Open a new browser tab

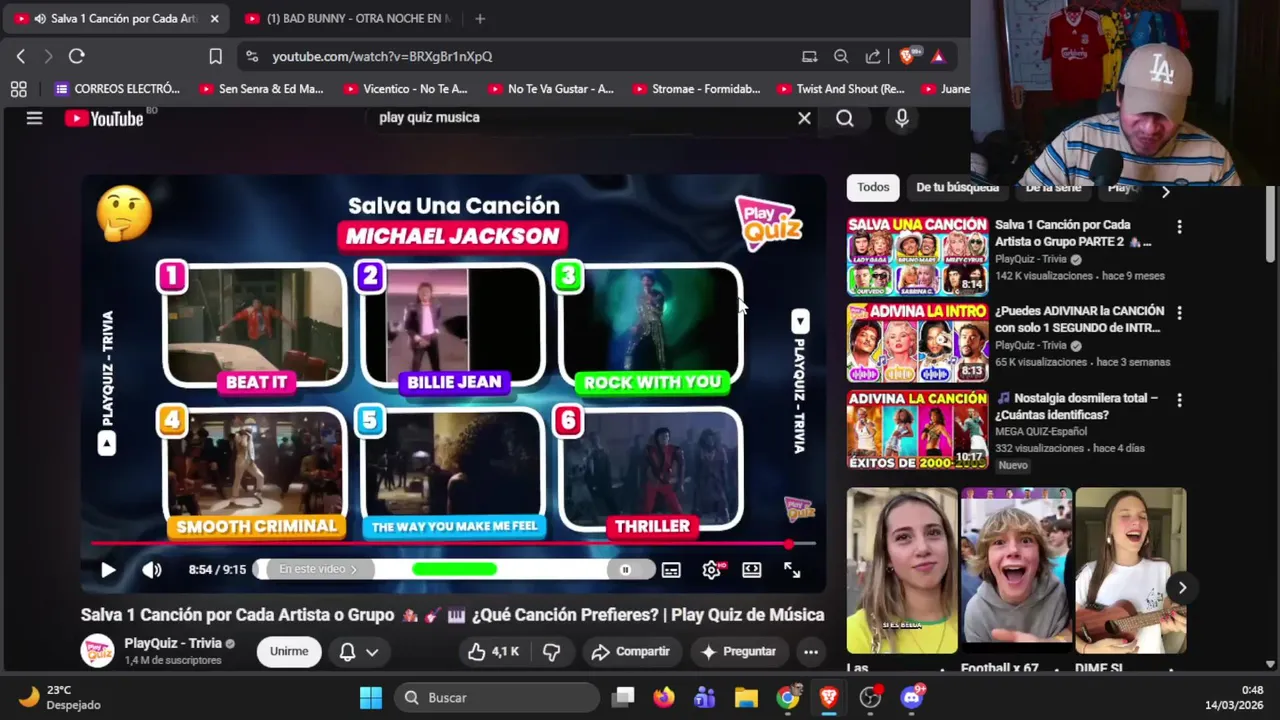pos(480,19)
